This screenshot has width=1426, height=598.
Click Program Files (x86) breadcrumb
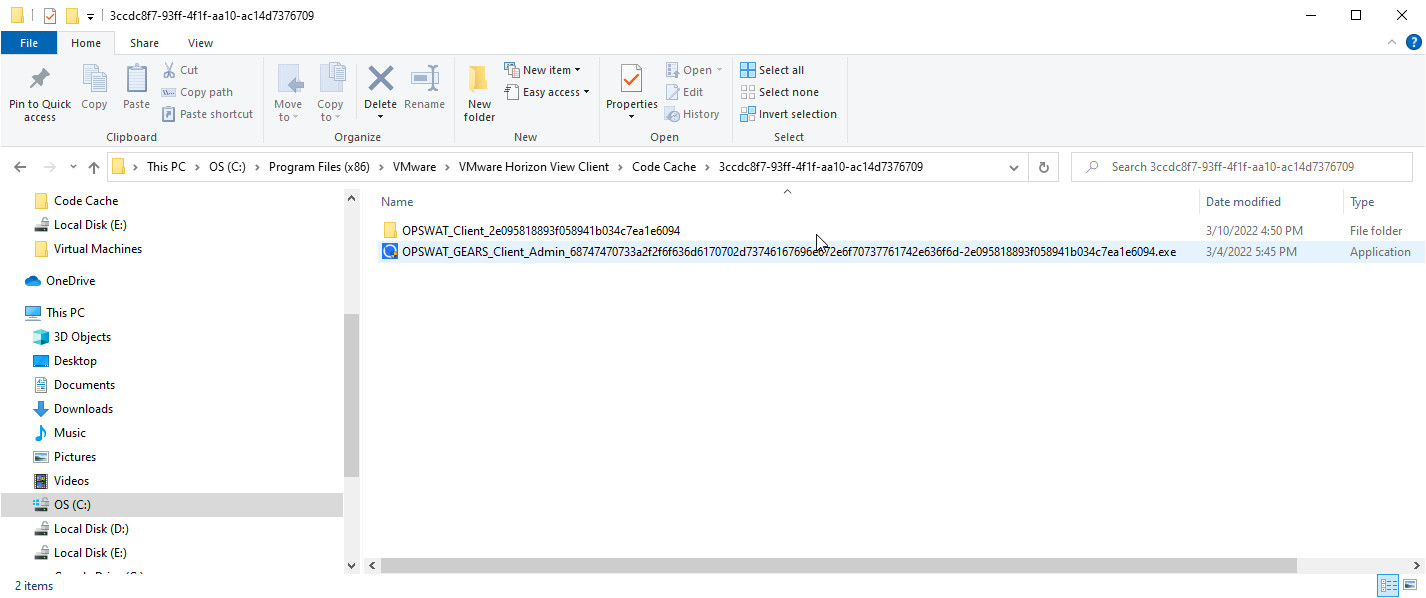[321, 167]
